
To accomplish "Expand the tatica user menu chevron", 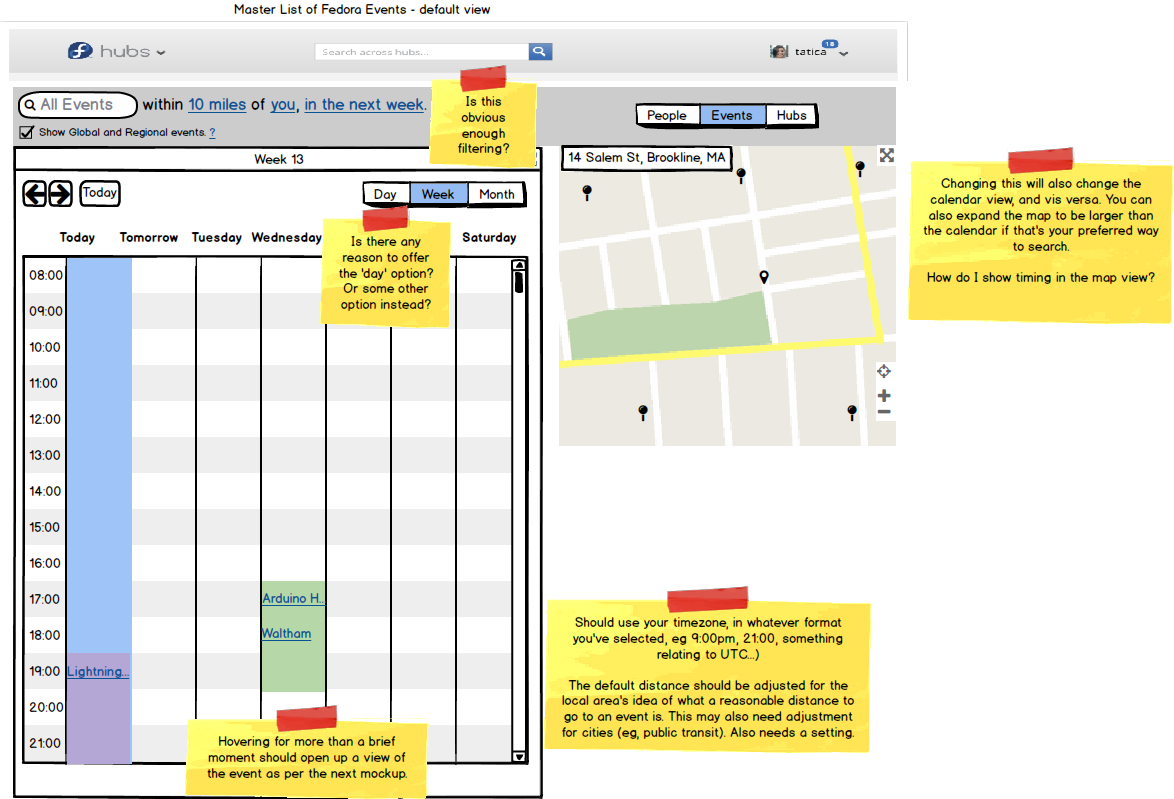I will (844, 54).
